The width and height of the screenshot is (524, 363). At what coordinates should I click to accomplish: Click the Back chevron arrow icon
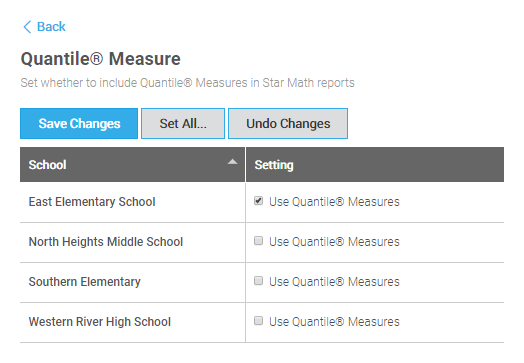tap(27, 27)
